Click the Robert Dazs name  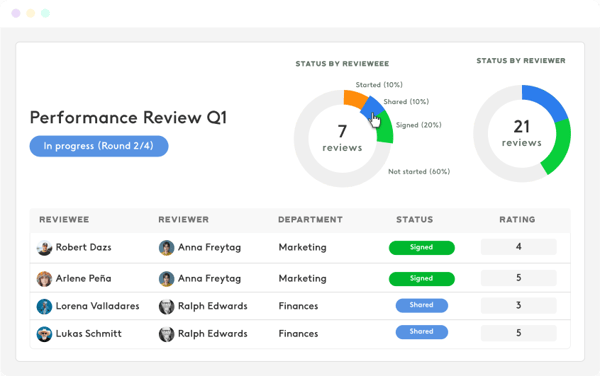[x=83, y=247]
